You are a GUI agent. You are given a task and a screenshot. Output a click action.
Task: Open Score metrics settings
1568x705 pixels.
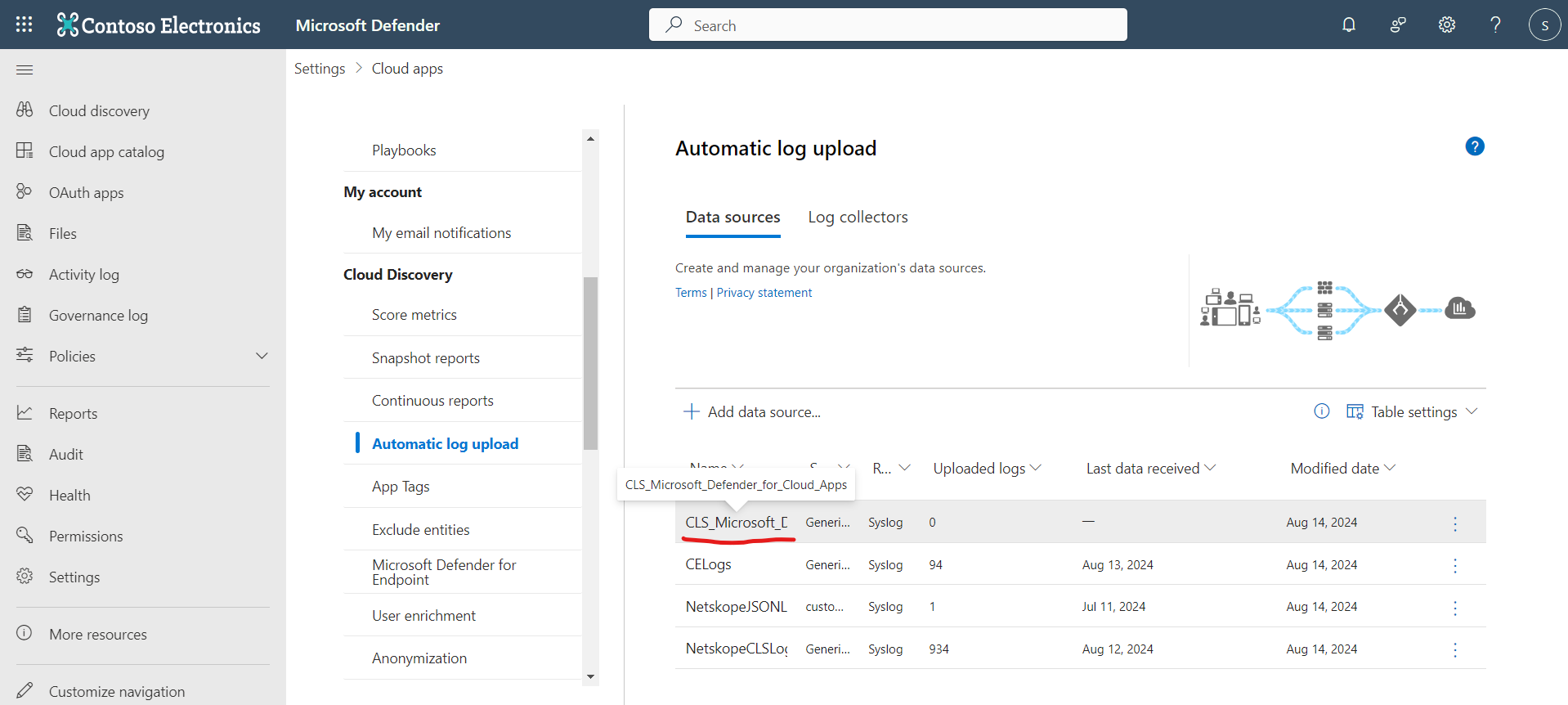(x=414, y=315)
